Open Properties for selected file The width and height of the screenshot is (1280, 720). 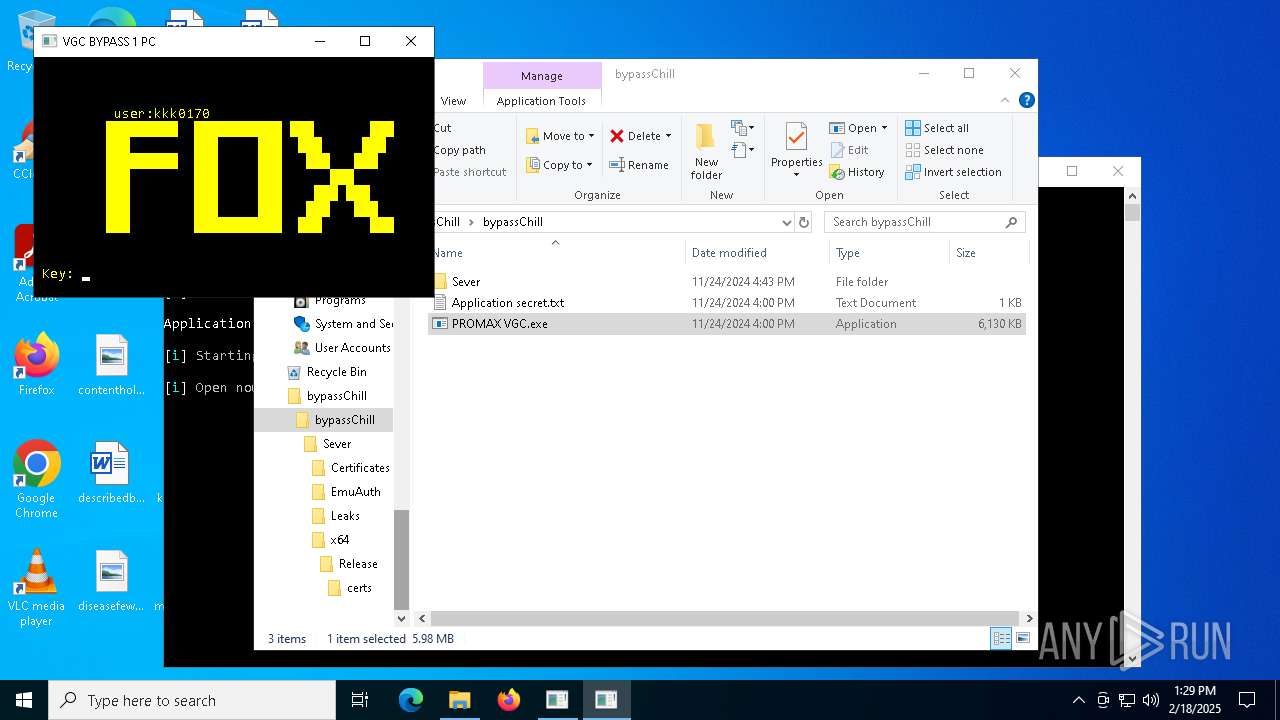(x=796, y=150)
